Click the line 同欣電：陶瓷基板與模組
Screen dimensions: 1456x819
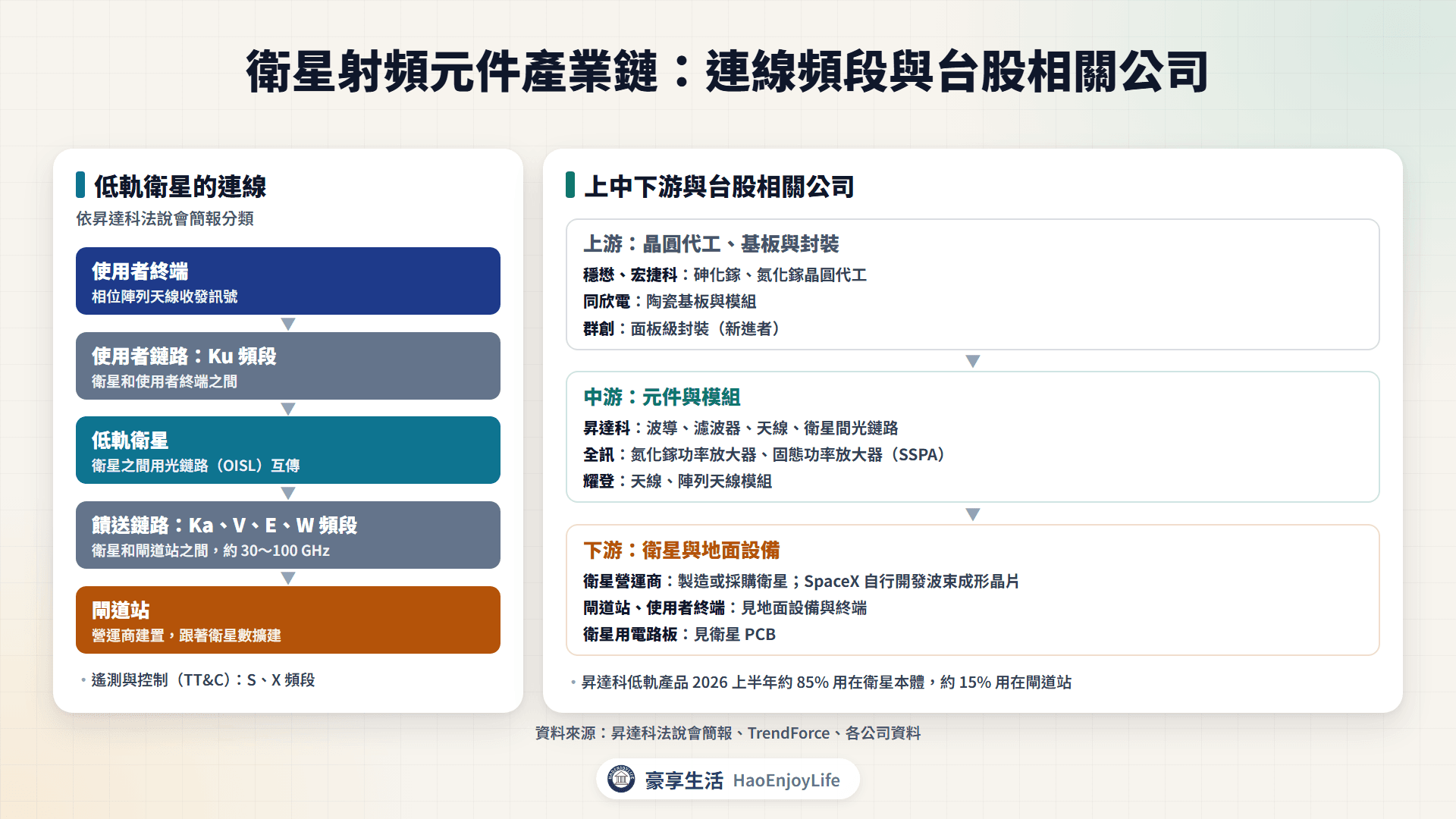pyautogui.click(x=669, y=301)
